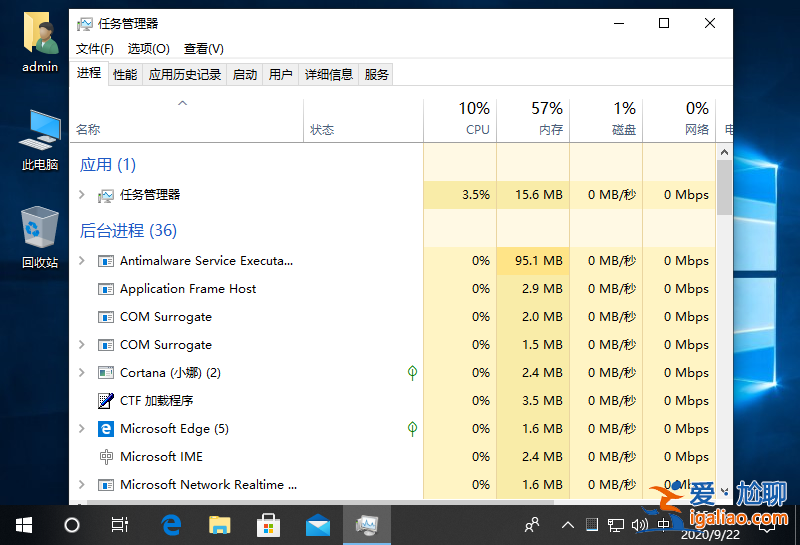Open the 查看(V) menu
This screenshot has height=545, width=800.
204,49
